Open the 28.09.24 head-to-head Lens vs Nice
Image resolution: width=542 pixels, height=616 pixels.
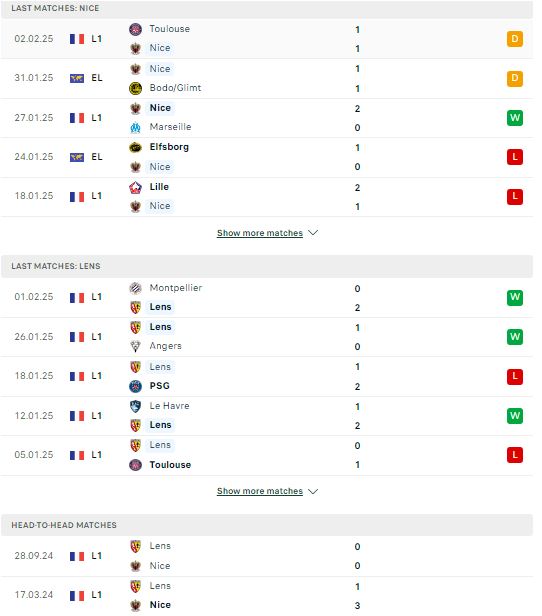click(x=267, y=556)
